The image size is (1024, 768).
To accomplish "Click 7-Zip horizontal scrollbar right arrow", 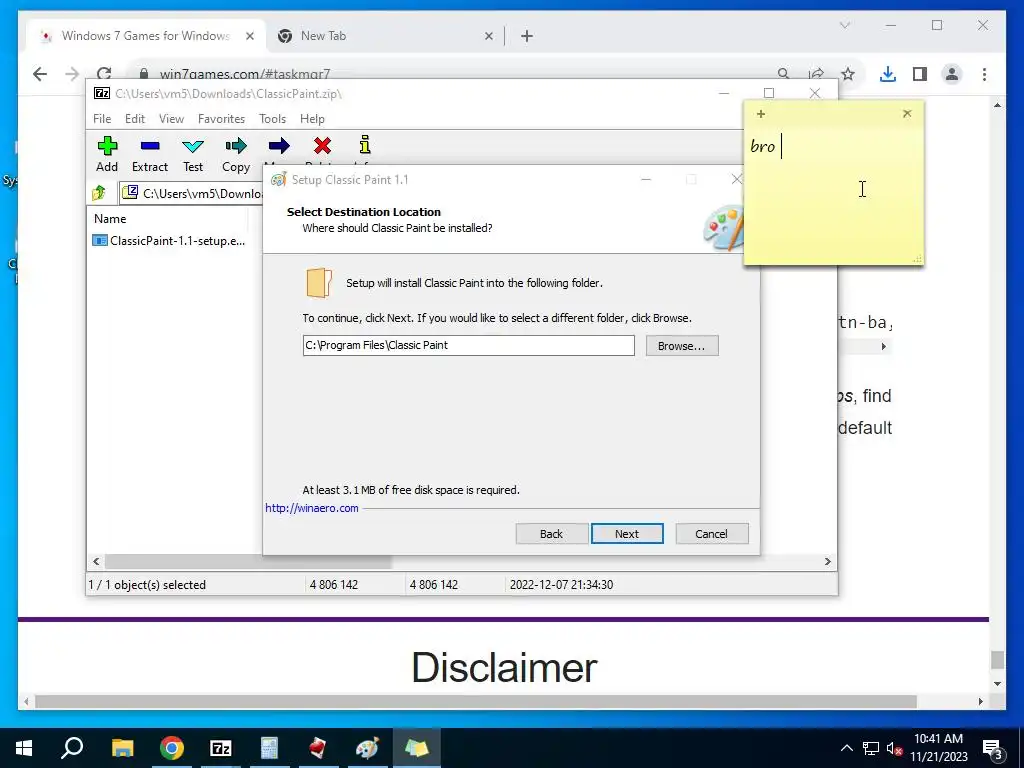I will 827,561.
